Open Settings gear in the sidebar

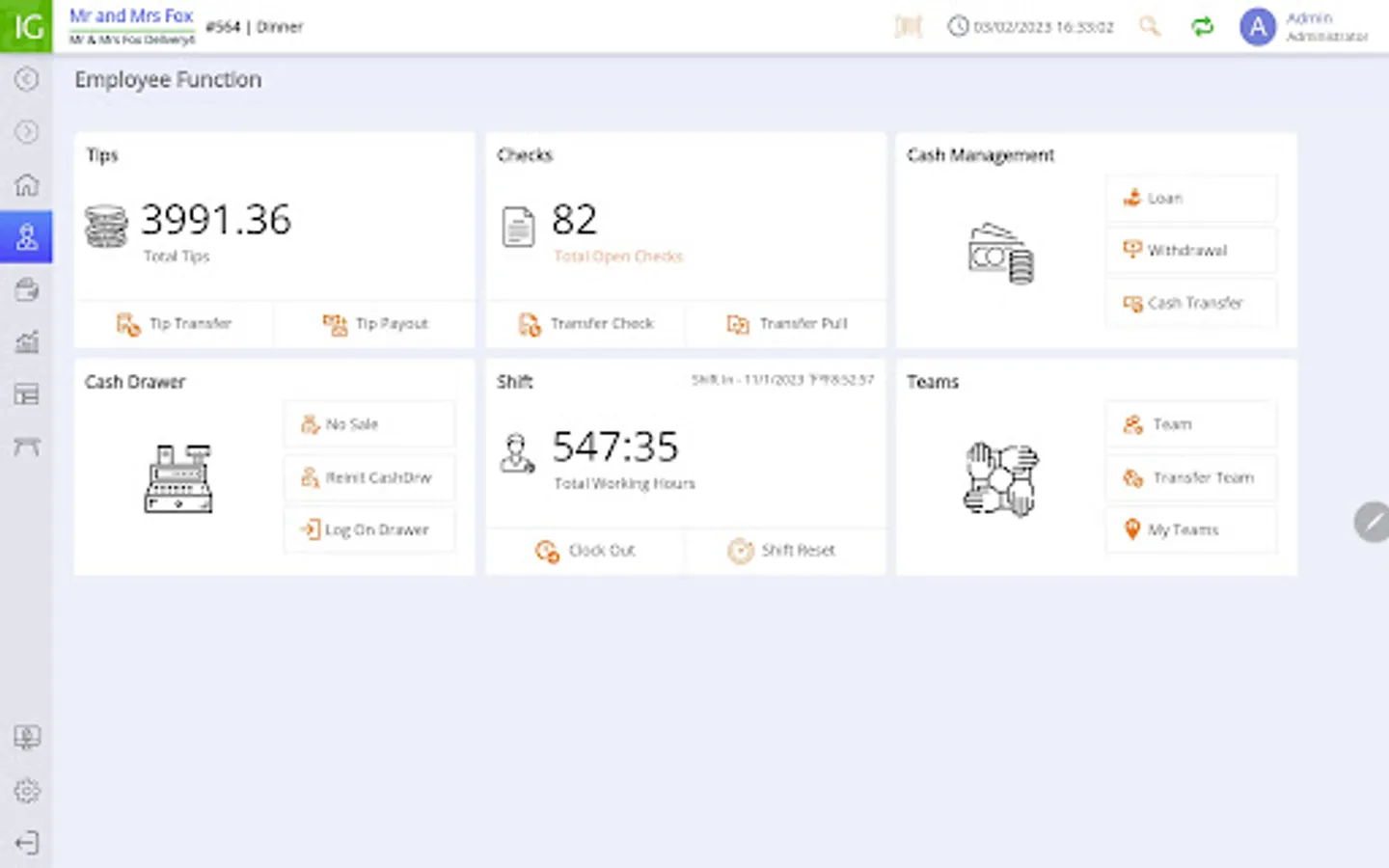click(27, 791)
